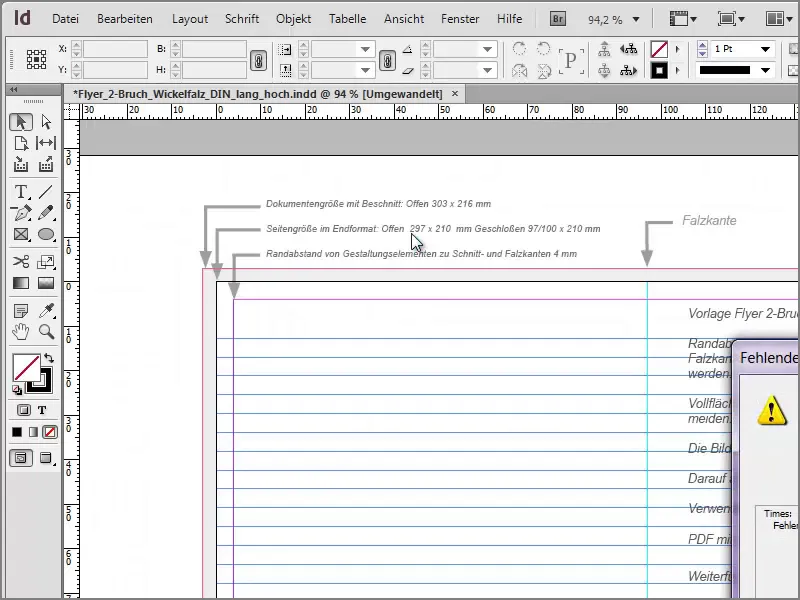Toggle constrain proportions for width and height
This screenshot has height=600, width=800.
257,59
